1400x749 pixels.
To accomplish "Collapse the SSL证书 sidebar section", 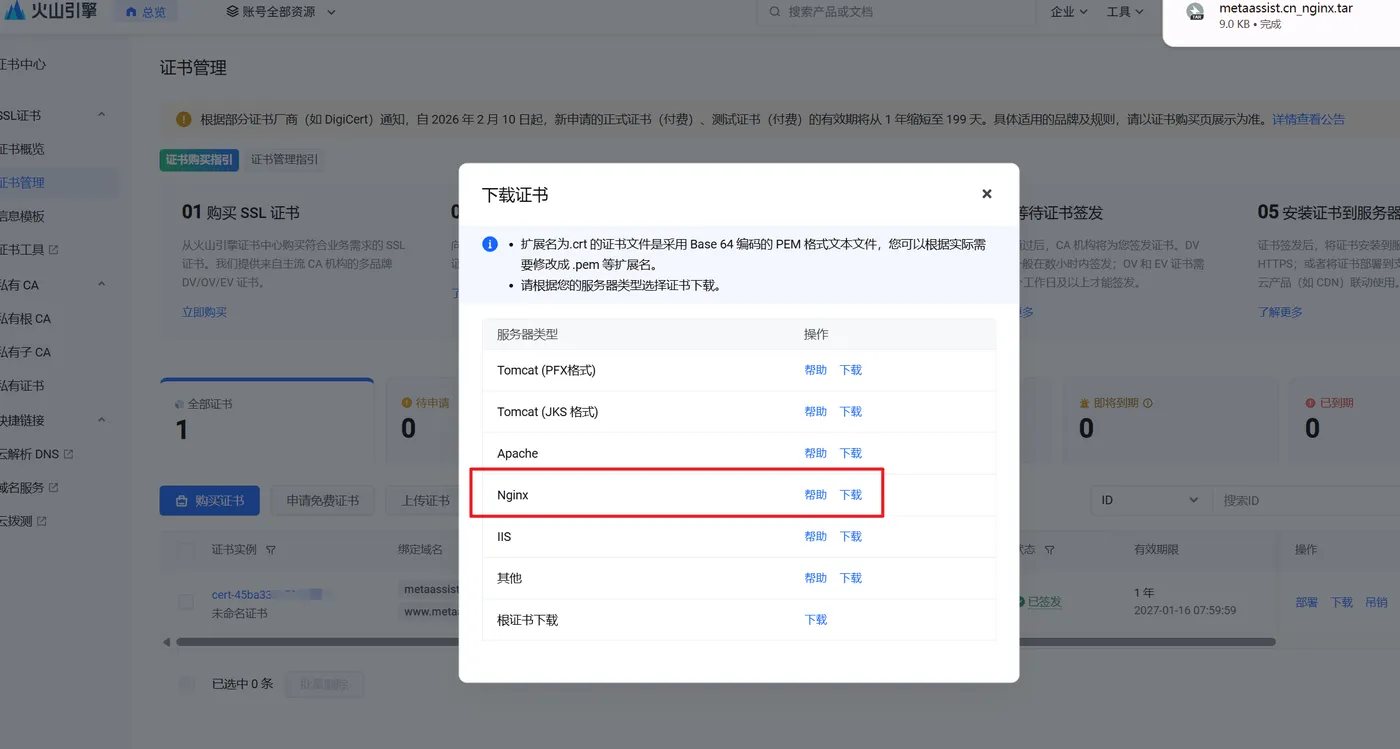I will click(x=101, y=114).
